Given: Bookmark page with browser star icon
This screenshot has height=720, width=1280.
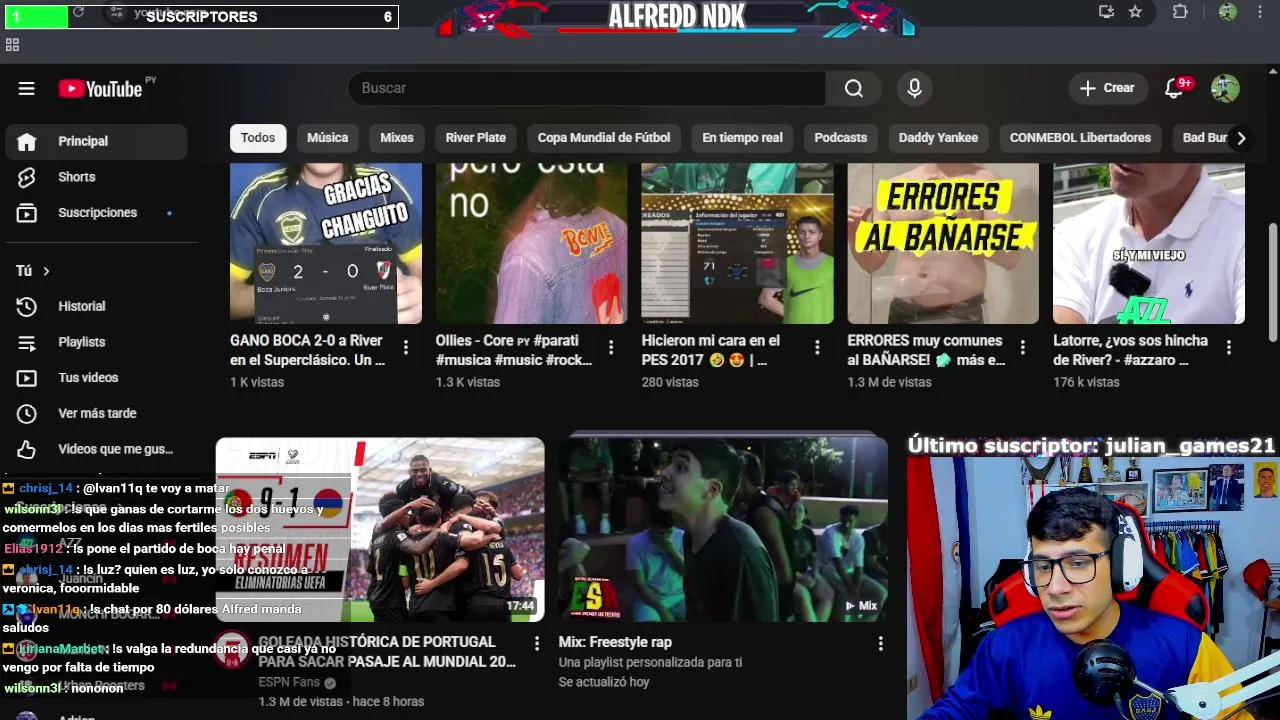Looking at the screenshot, I should [x=1135, y=12].
